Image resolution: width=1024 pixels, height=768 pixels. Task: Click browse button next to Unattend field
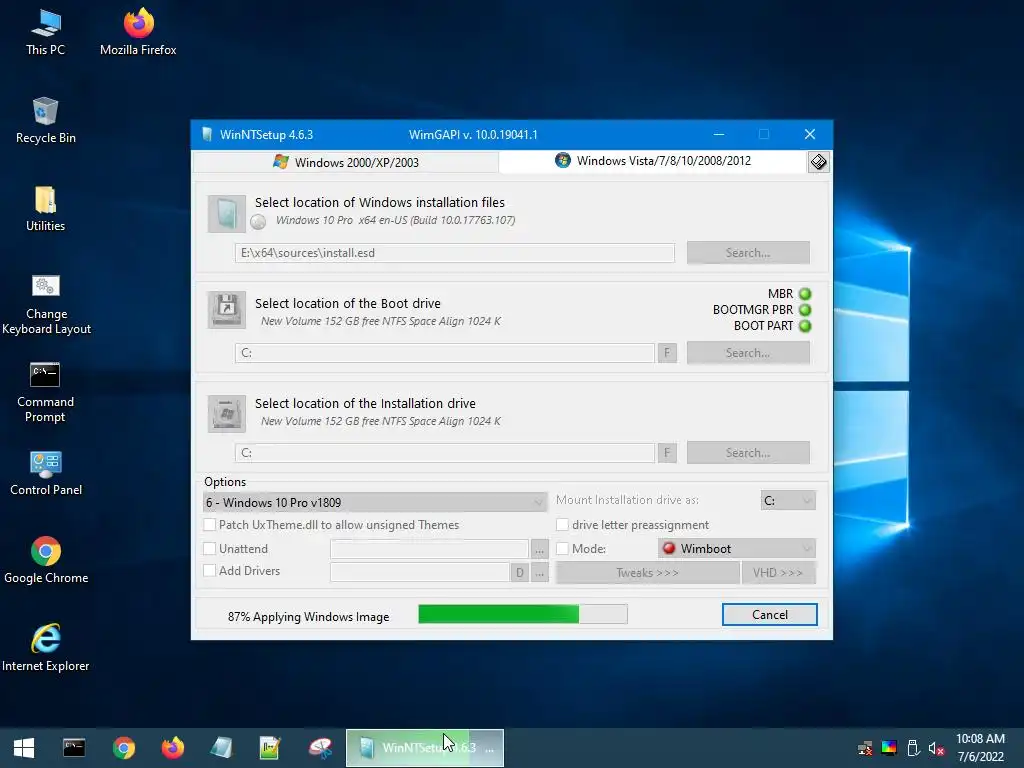539,550
